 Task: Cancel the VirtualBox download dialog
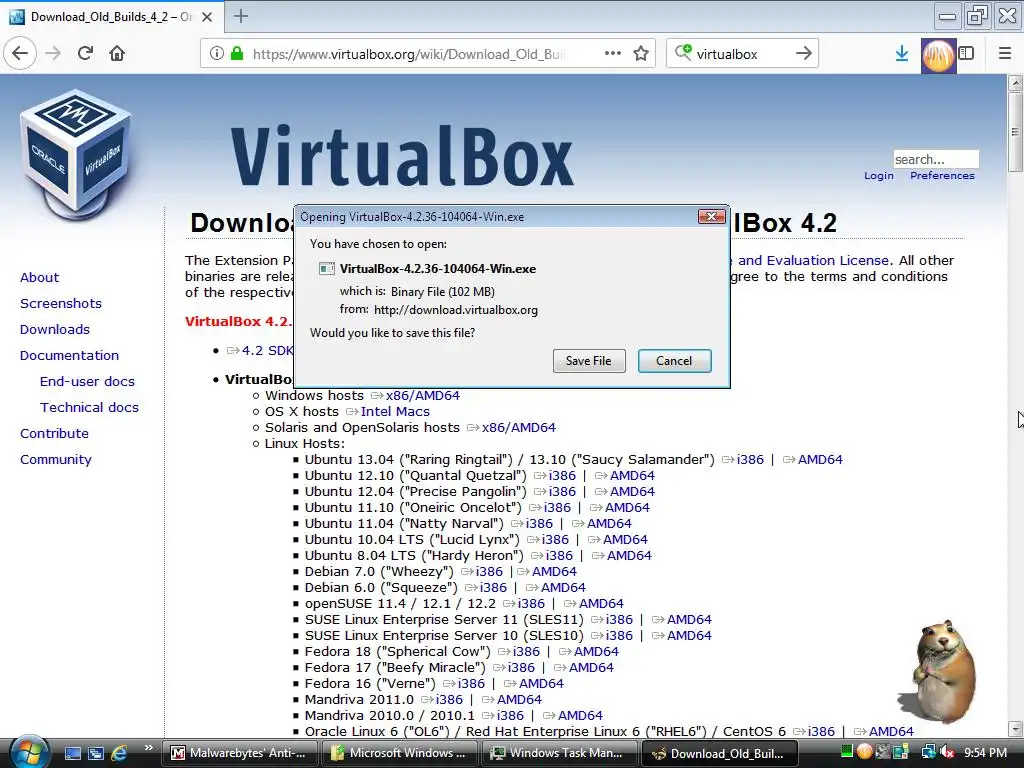(674, 360)
